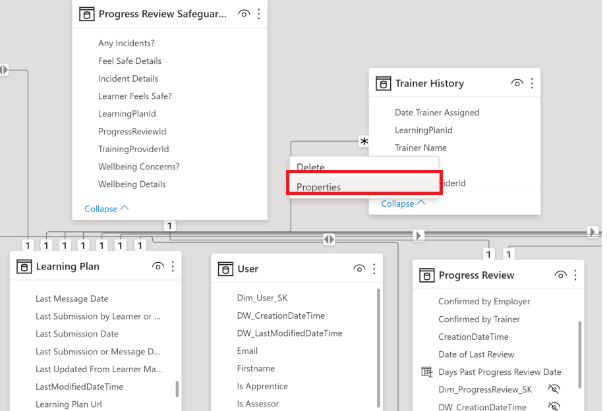Open more options for Progress Review Safeguarding table
The image size is (607, 411).
[259, 14]
